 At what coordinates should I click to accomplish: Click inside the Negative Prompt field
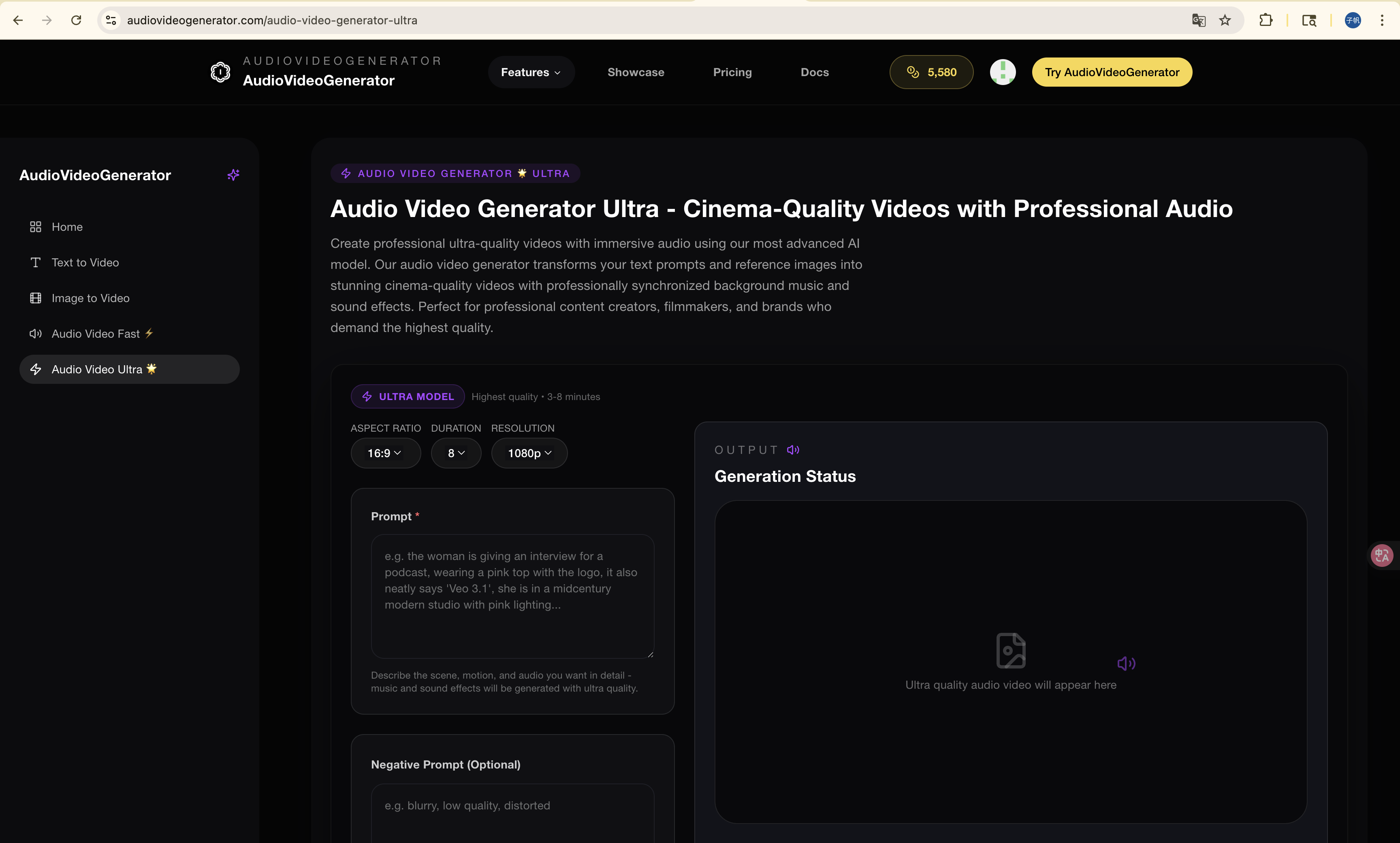(512, 812)
